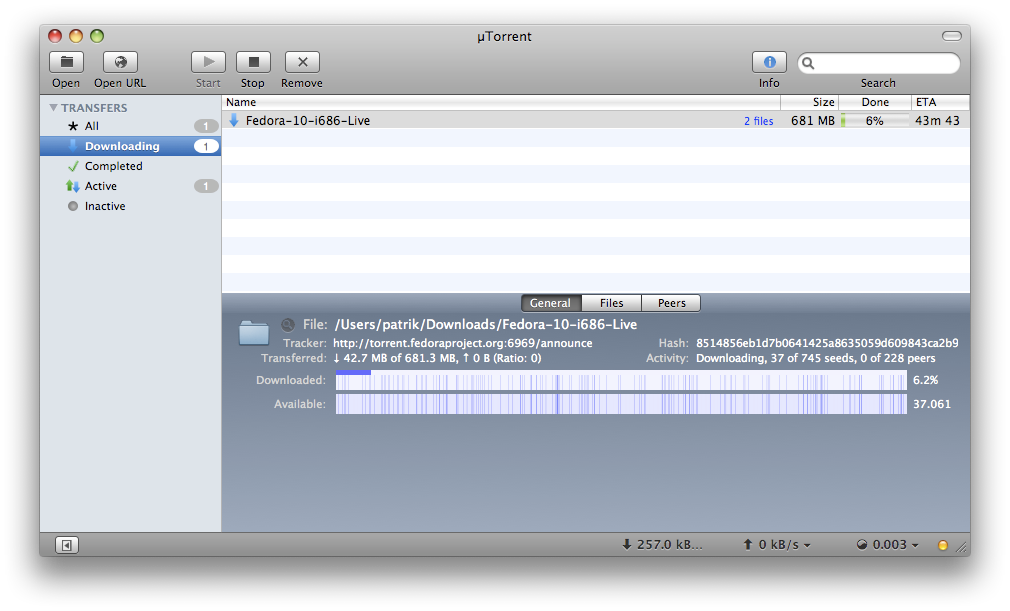Toggle the sidebar with the bottom-left button
The height and width of the screenshot is (611, 1010).
click(x=66, y=545)
